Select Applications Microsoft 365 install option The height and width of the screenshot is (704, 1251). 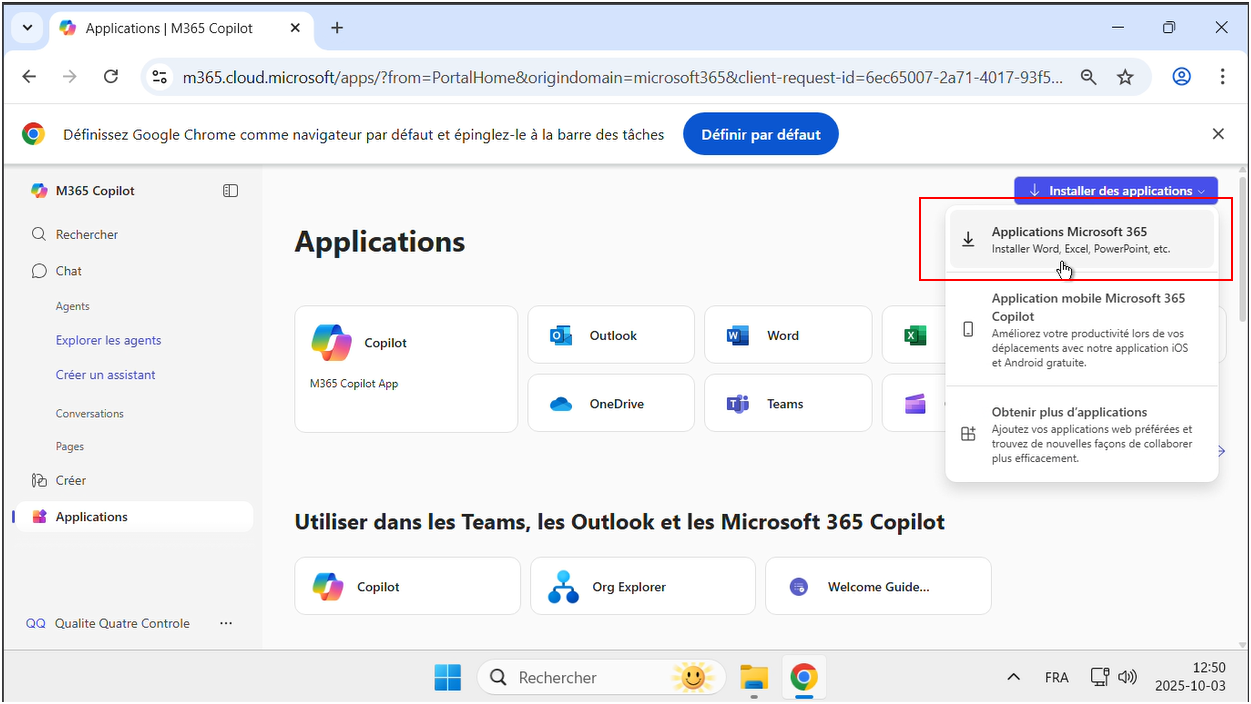click(x=1080, y=240)
